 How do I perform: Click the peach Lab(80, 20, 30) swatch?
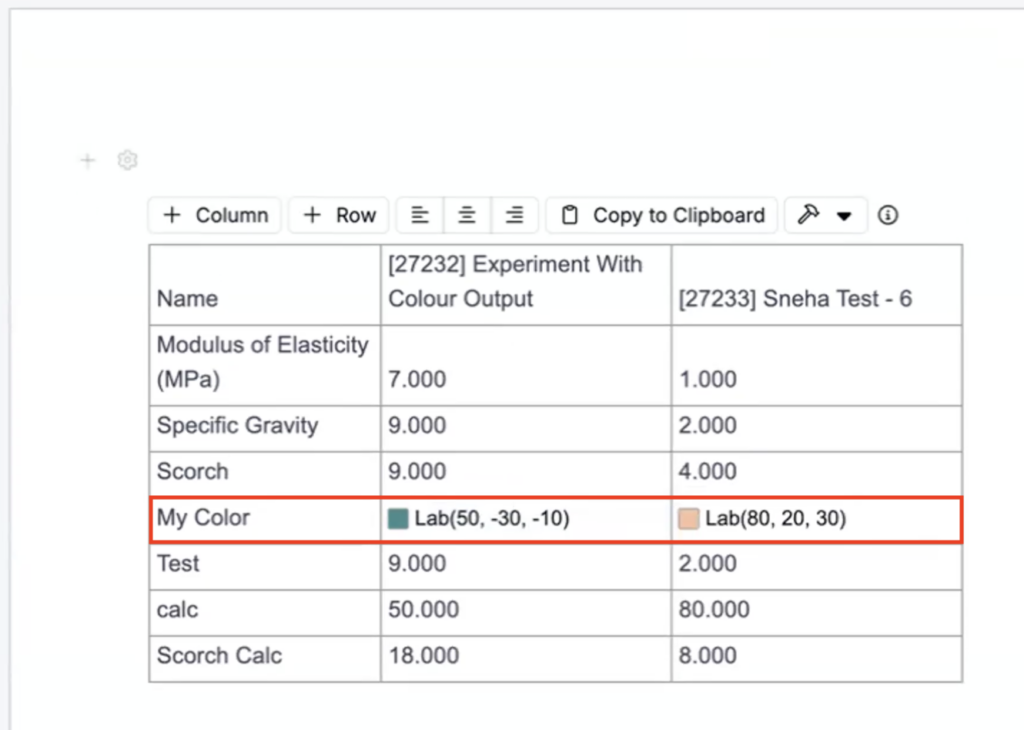[688, 518]
